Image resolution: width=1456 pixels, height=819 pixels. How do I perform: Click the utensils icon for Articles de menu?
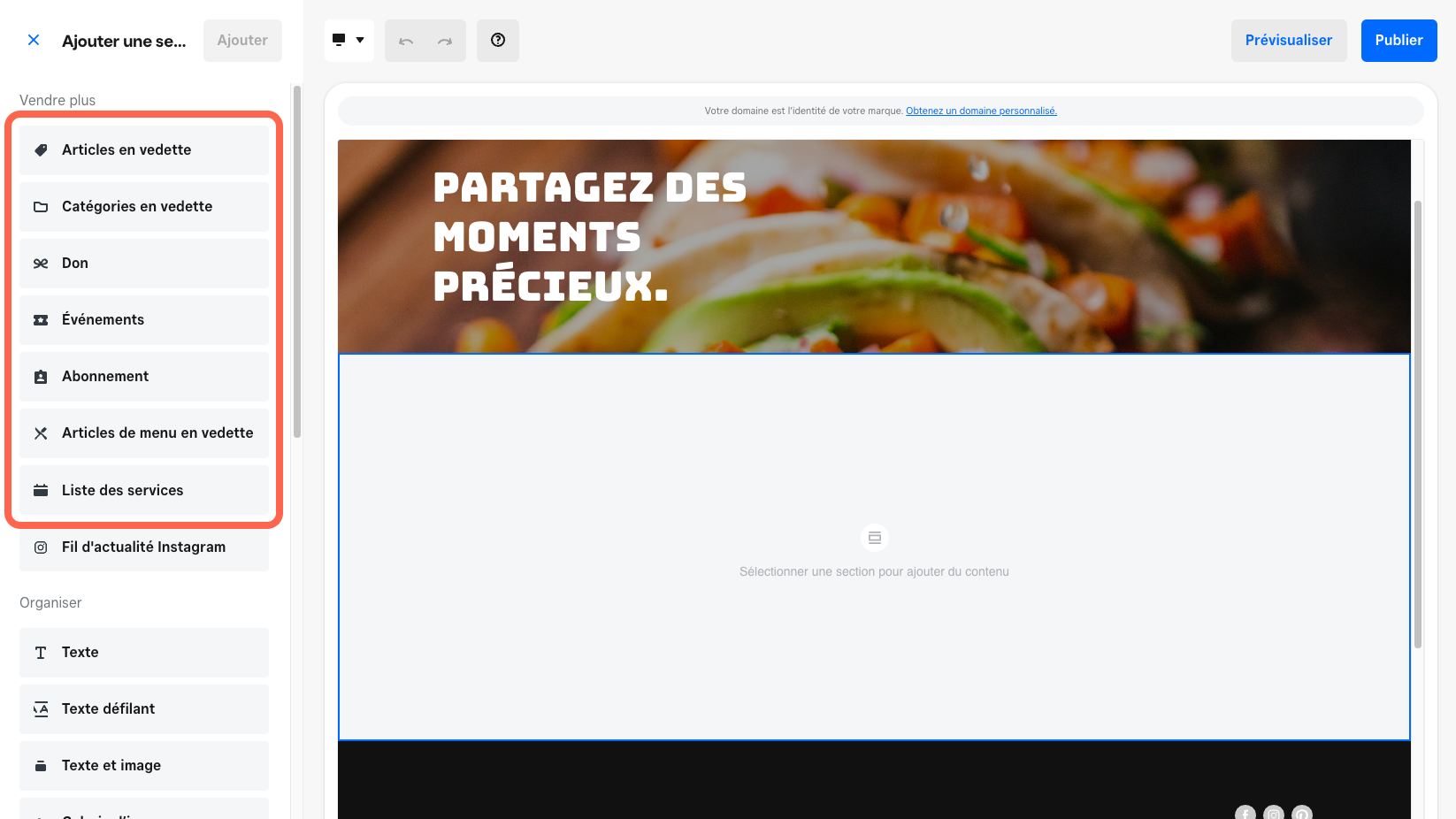[41, 433]
